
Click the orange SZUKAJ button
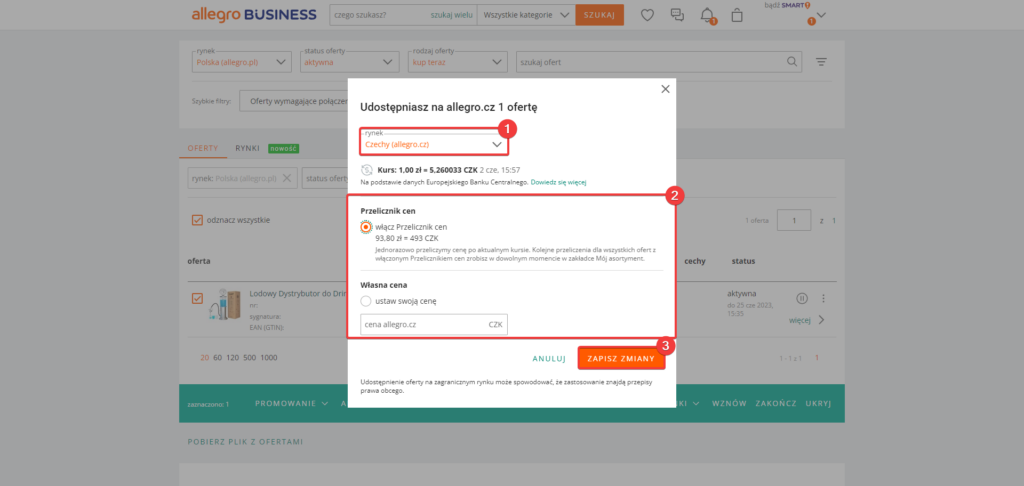(600, 15)
